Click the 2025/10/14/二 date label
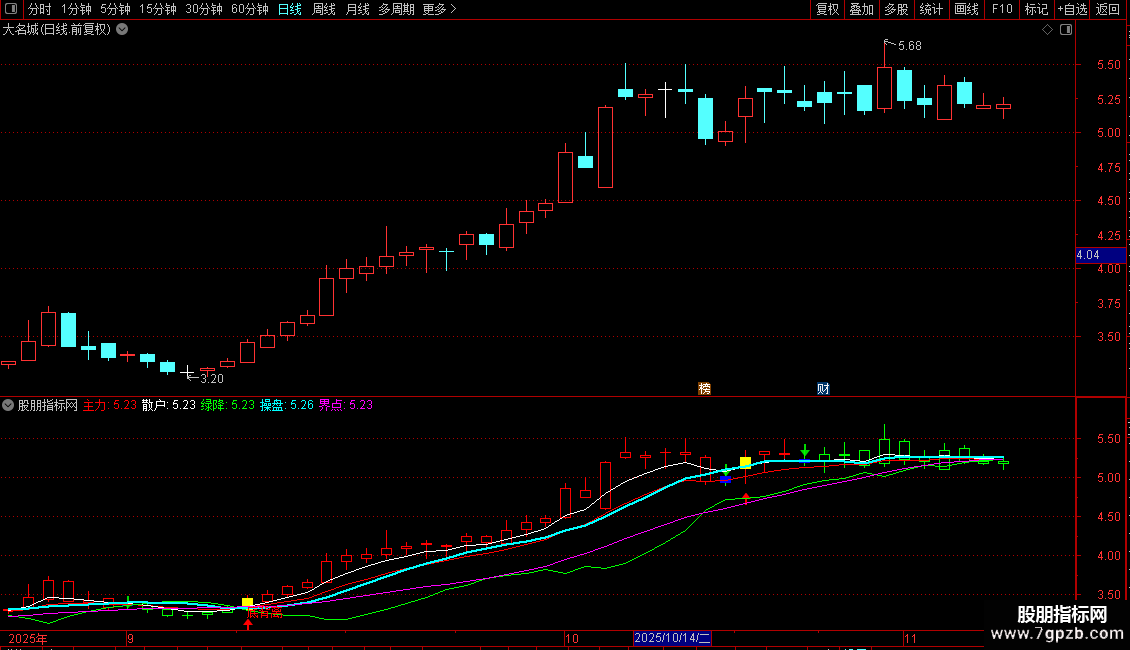 pos(672,638)
